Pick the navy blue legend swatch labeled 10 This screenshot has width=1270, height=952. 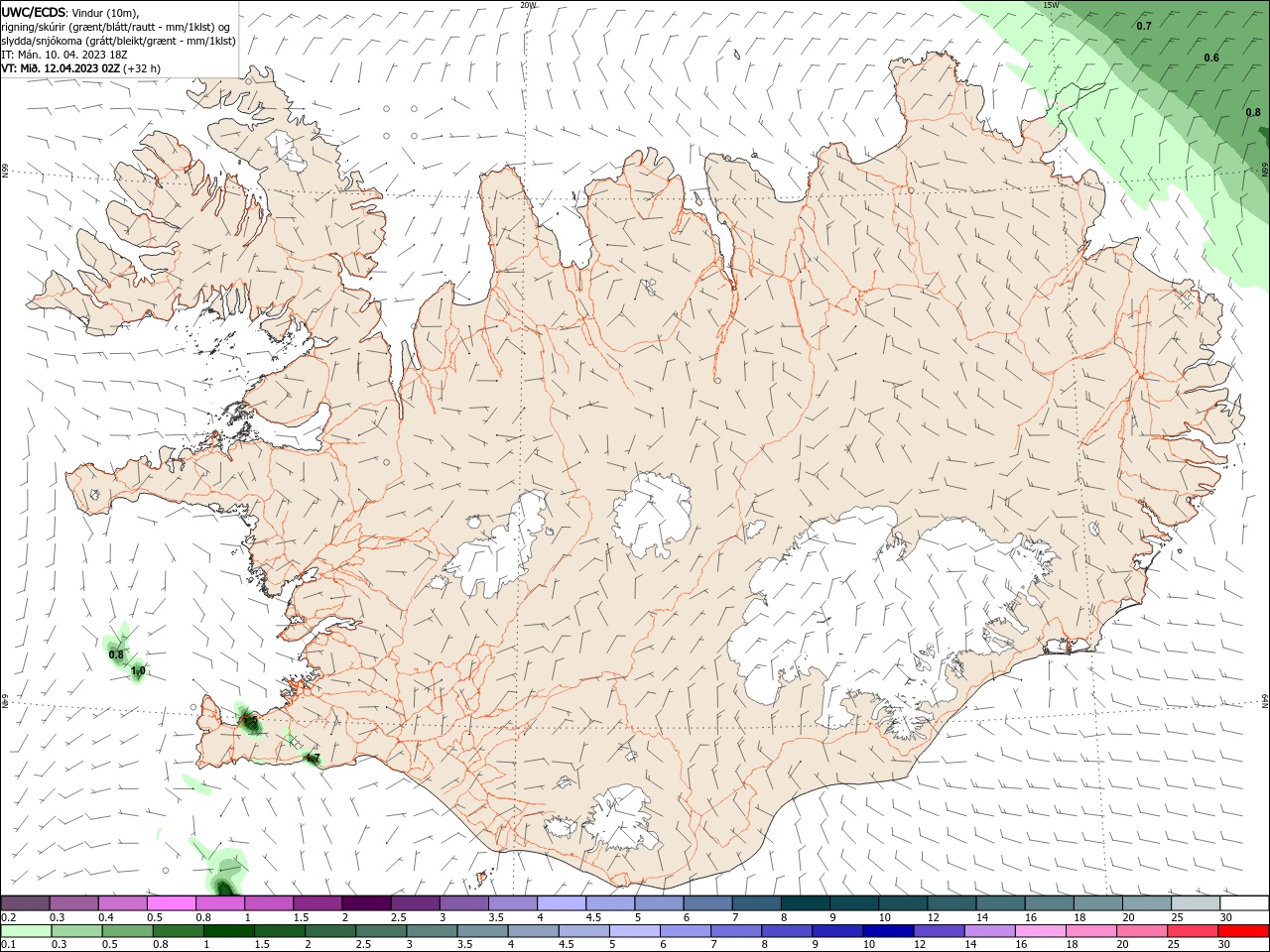pos(888,930)
